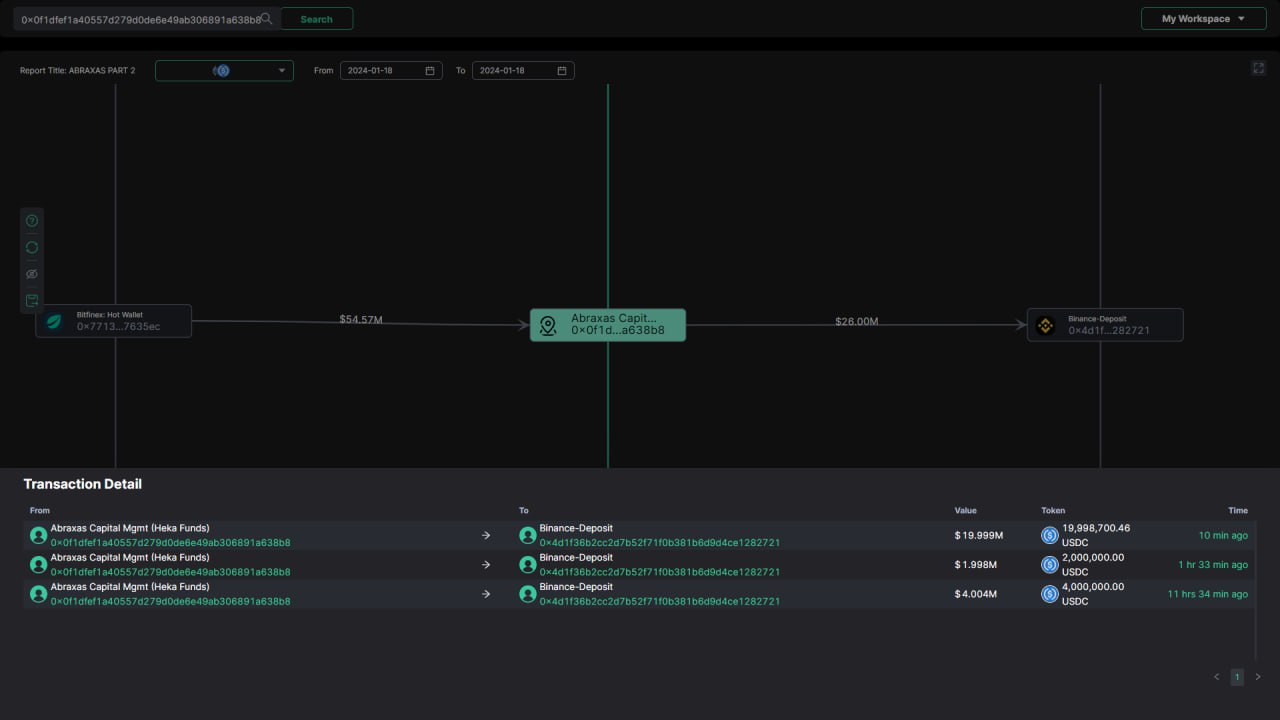Open the sender address link in the $1.998M row
The height and width of the screenshot is (720, 1280).
[171, 572]
